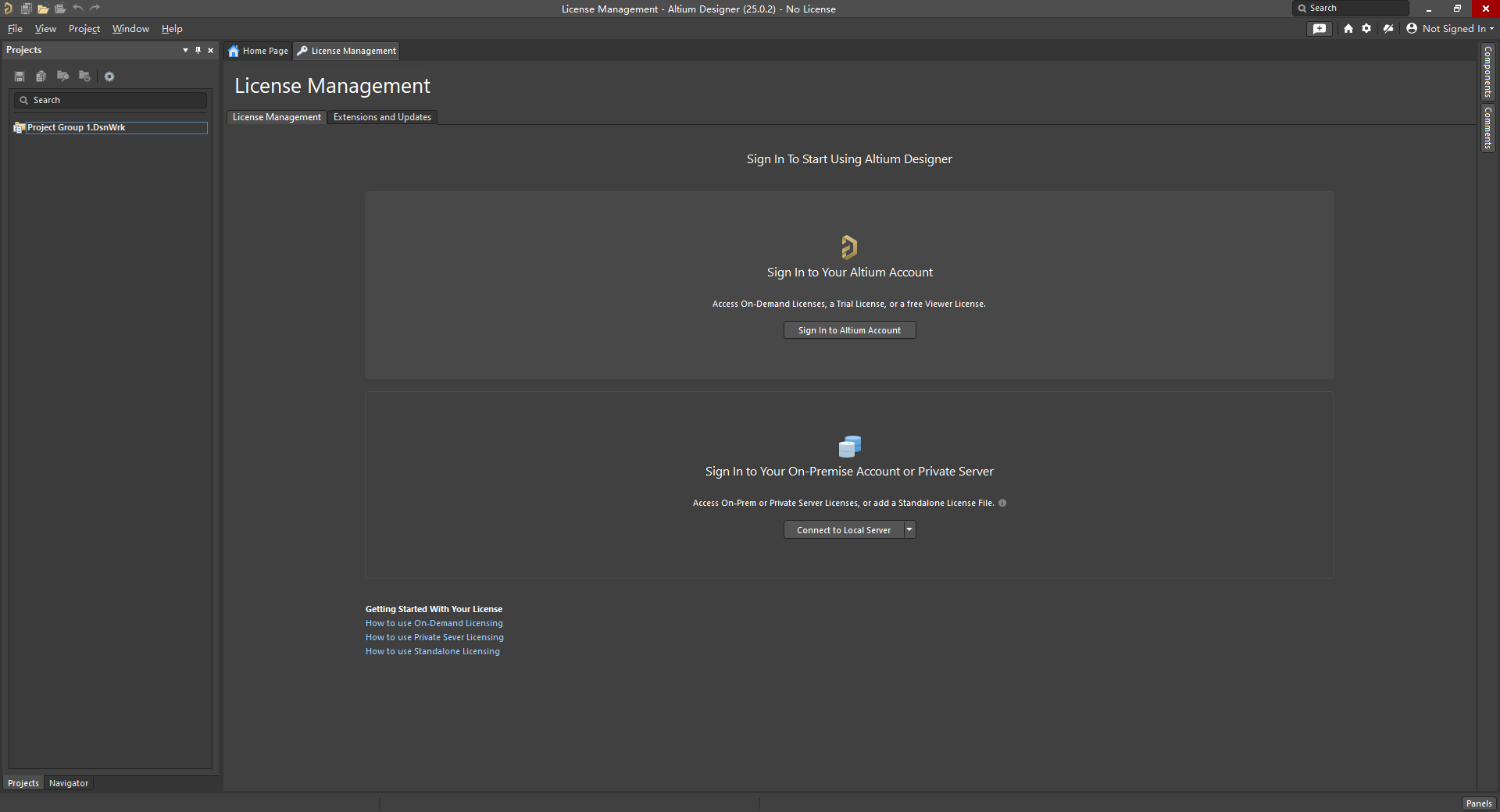Click the Altium logo icon in title bar
The width and height of the screenshot is (1500, 812).
(8, 9)
